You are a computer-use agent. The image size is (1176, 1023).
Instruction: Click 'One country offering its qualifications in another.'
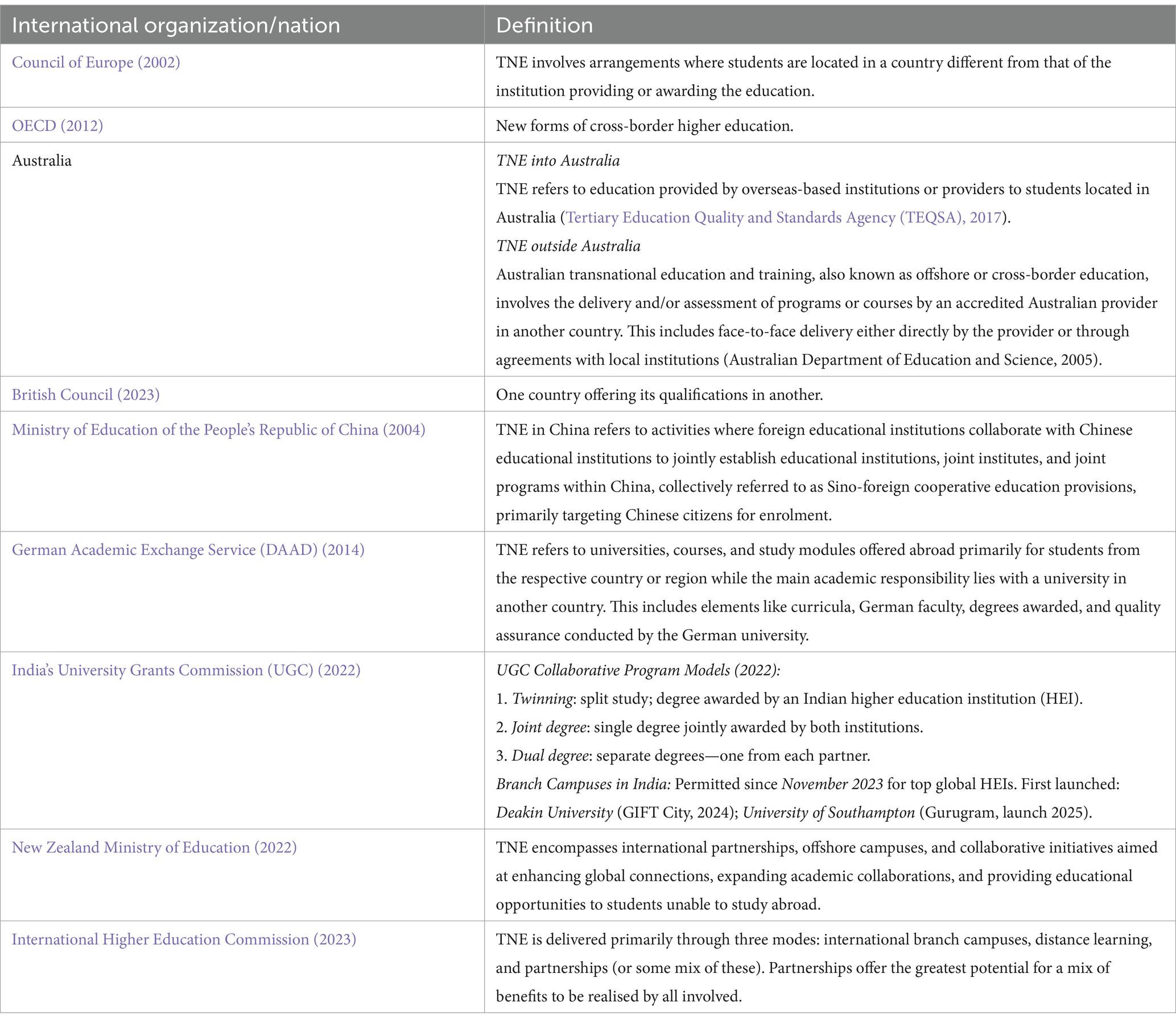pos(659,394)
